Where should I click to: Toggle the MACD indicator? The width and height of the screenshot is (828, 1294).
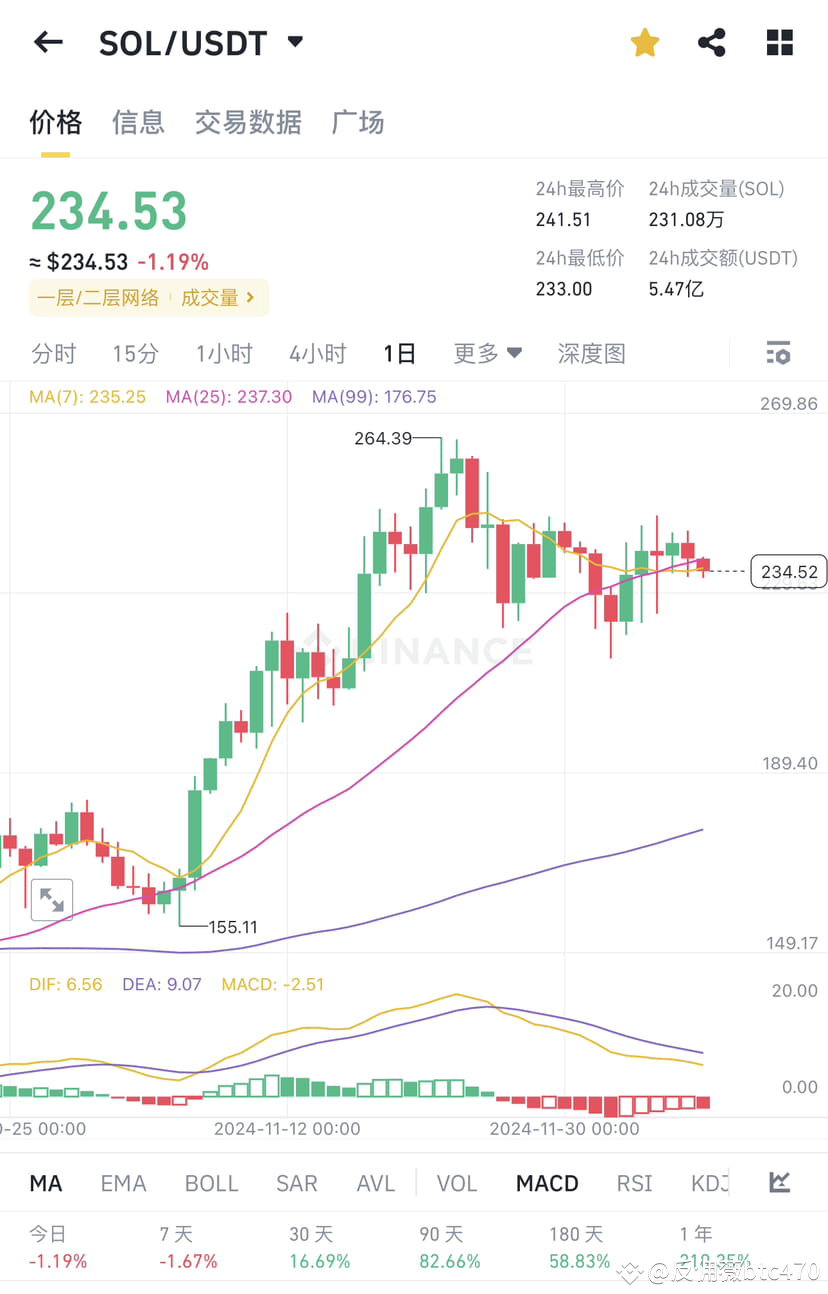click(x=546, y=1182)
